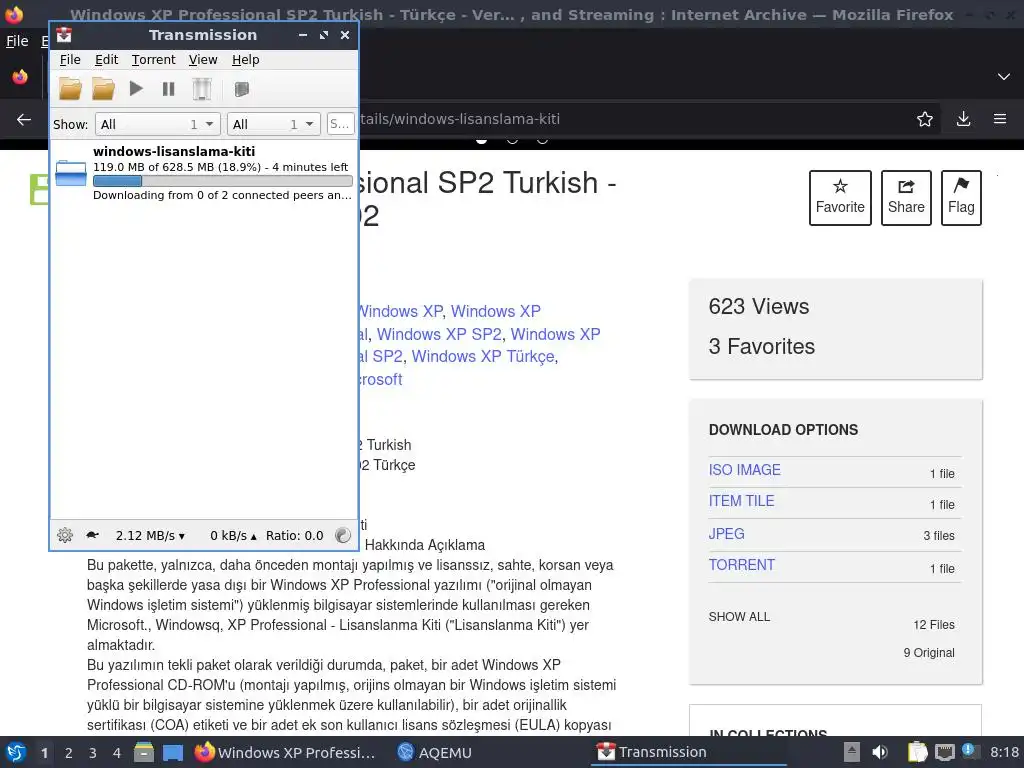Open a torrent file in Transmission
1024x768 pixels.
[x=71, y=89]
